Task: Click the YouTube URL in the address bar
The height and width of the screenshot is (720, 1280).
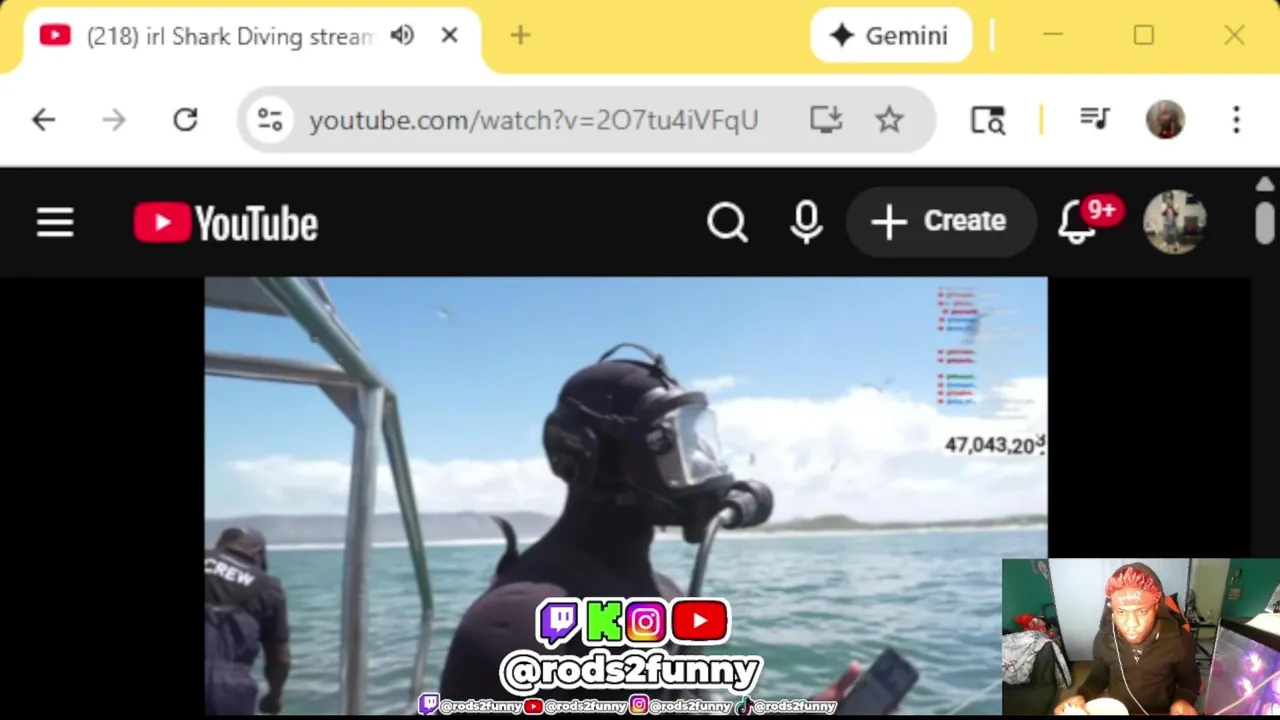Action: pyautogui.click(x=534, y=120)
